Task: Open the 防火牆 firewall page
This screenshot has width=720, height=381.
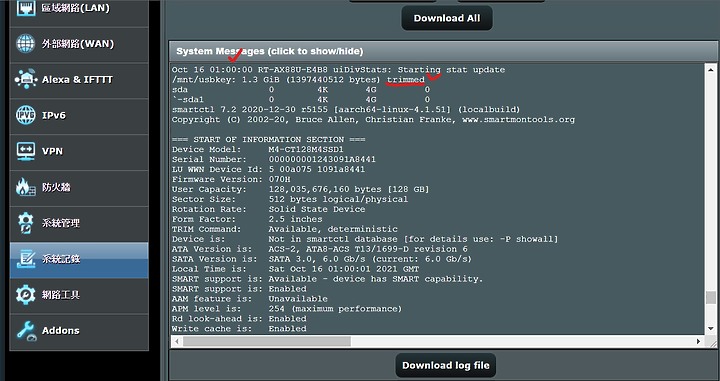Action: coord(79,187)
